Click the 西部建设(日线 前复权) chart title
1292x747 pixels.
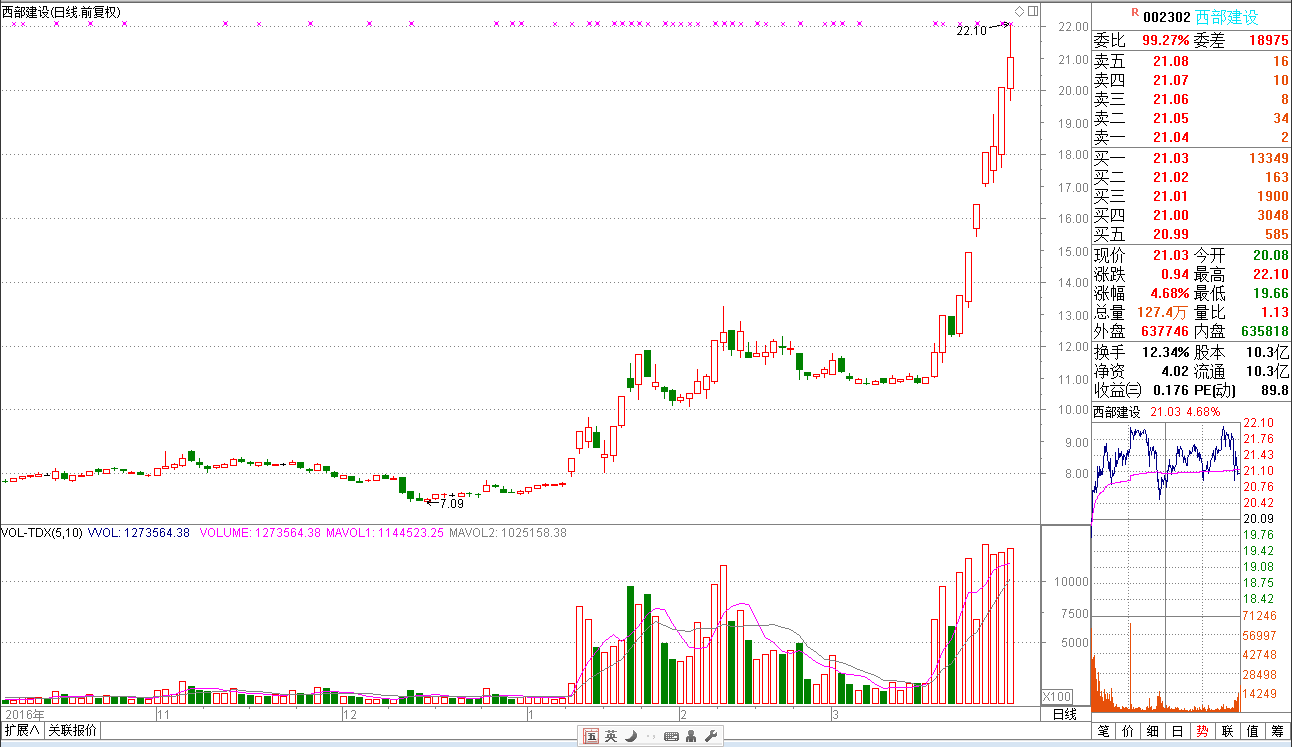click(x=61, y=12)
